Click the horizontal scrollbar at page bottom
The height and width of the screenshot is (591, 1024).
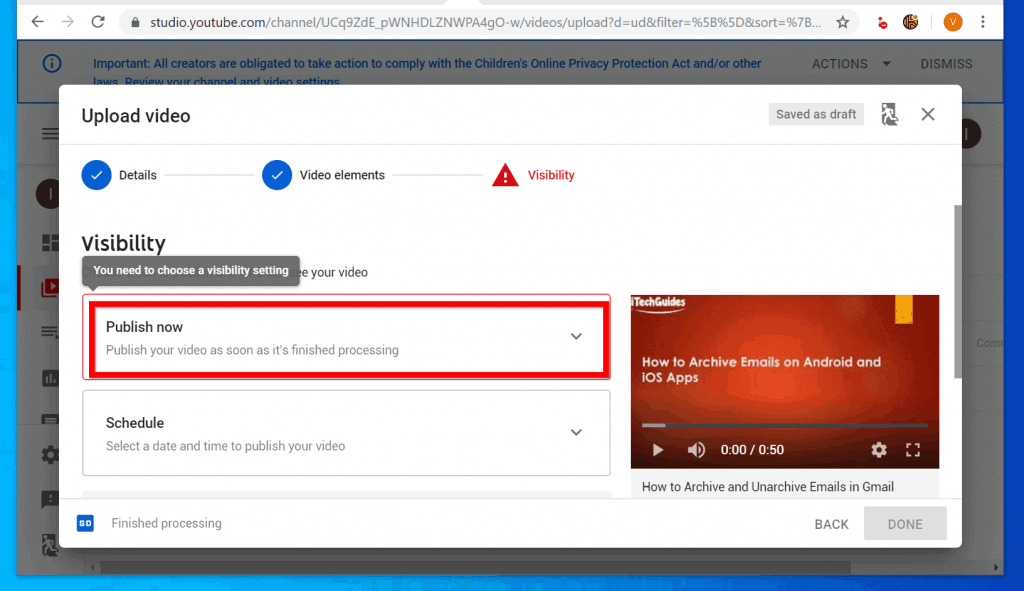click(x=475, y=567)
